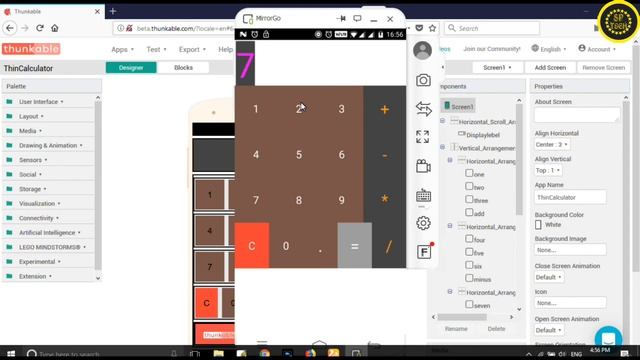Viewport: 640px width, 360px height.
Task: Open MirrorGo keyboard mapping icon
Action: point(423,196)
